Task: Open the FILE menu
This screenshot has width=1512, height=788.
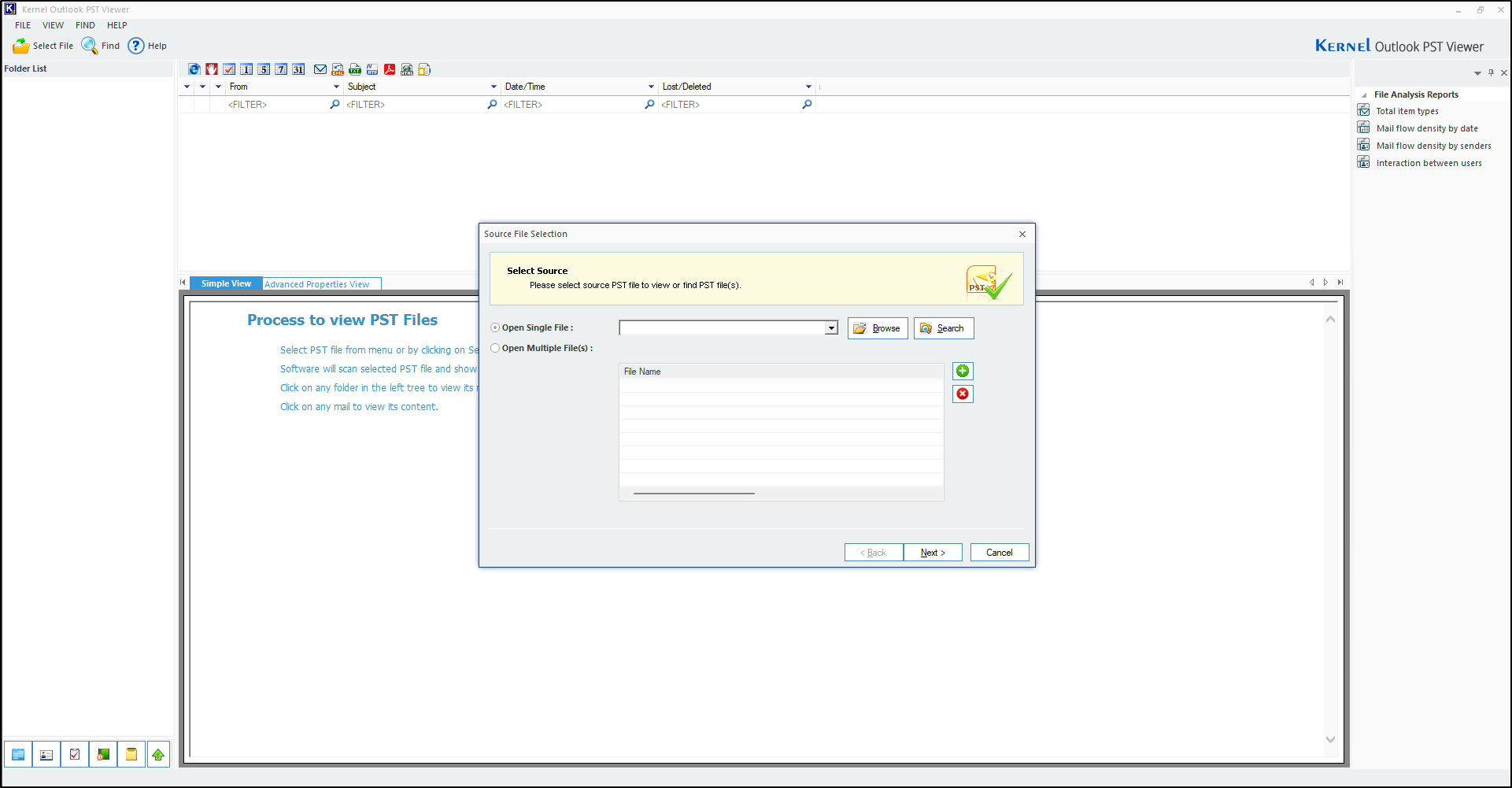Action: pyautogui.click(x=23, y=25)
